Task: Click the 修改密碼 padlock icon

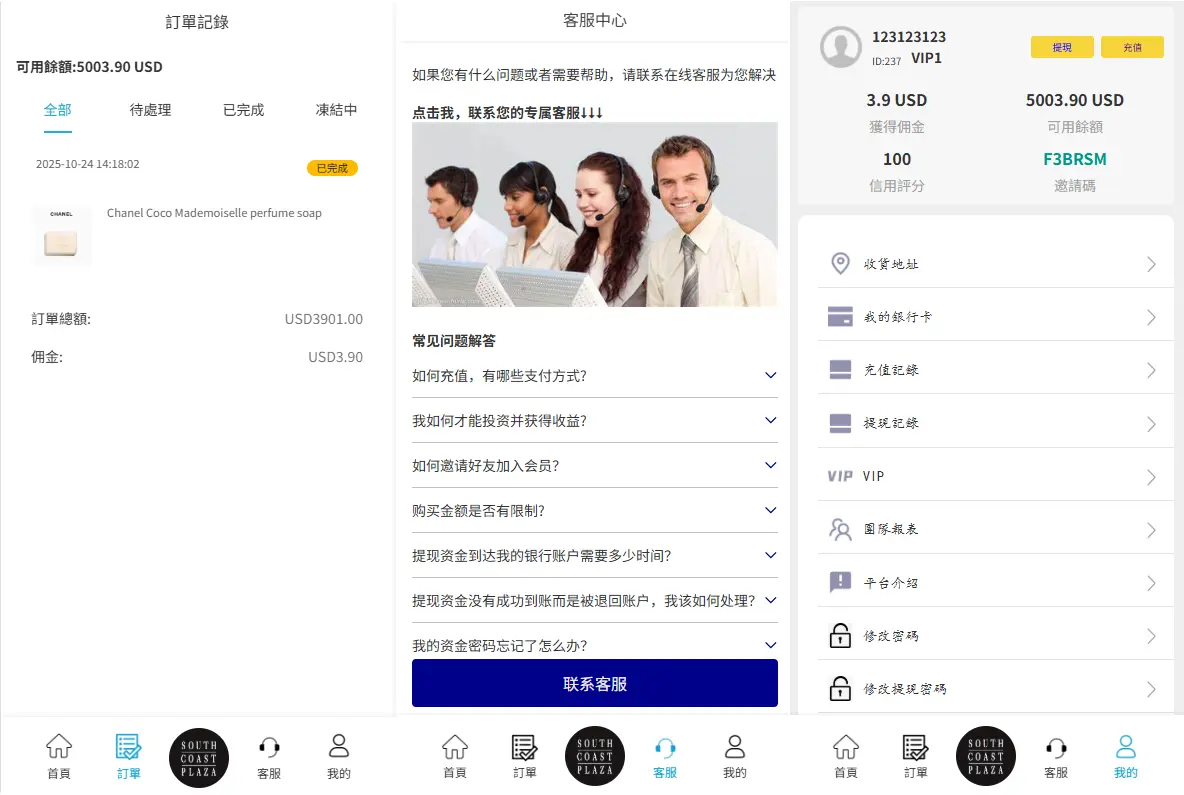Action: (840, 635)
